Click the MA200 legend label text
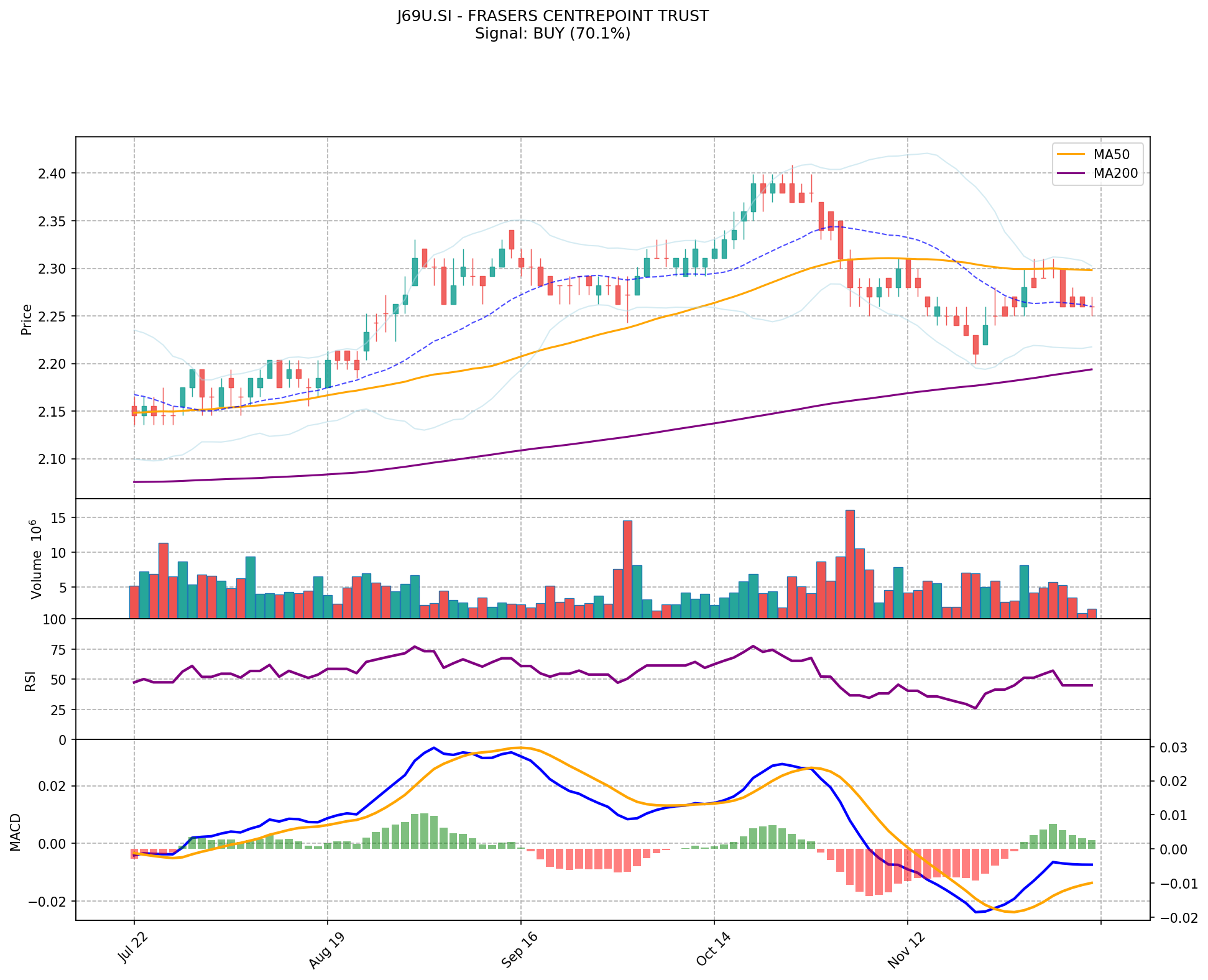This screenshot has height=980, width=1208. [x=1115, y=173]
